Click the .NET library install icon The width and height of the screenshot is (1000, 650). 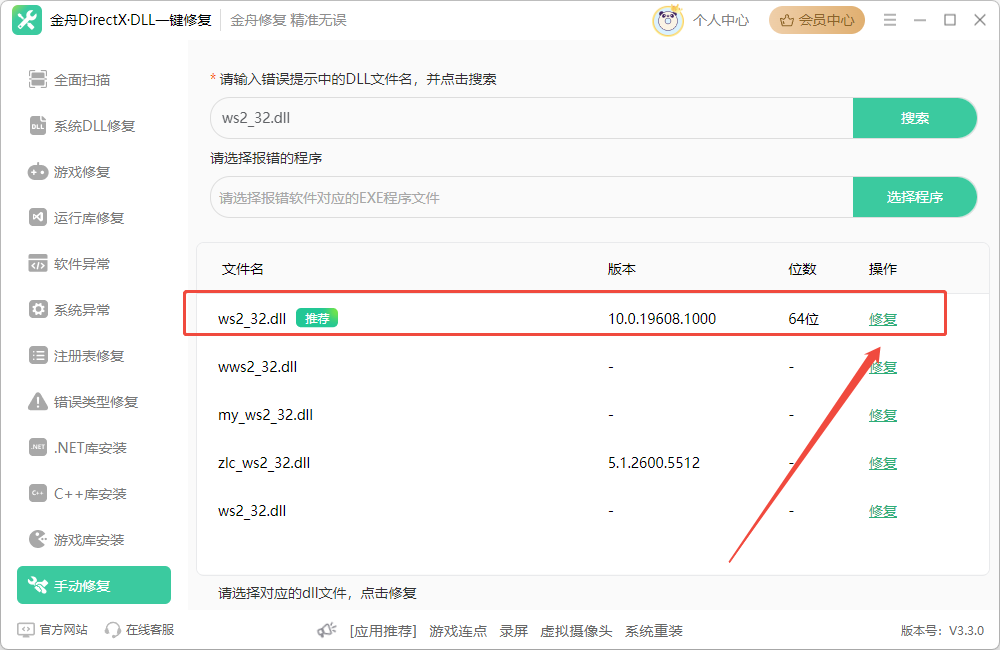[x=38, y=447]
